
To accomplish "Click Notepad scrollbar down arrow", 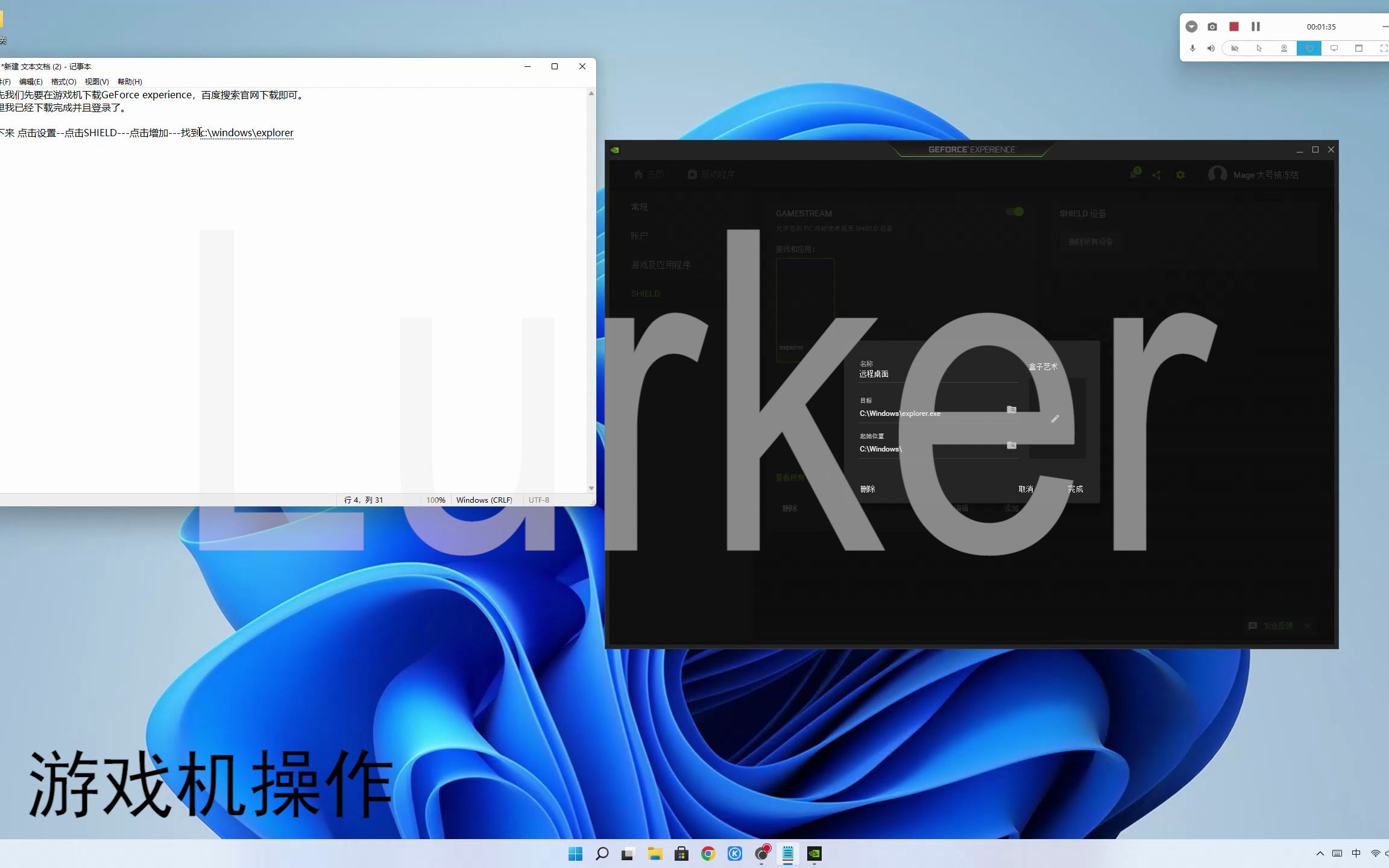I will tap(591, 488).
